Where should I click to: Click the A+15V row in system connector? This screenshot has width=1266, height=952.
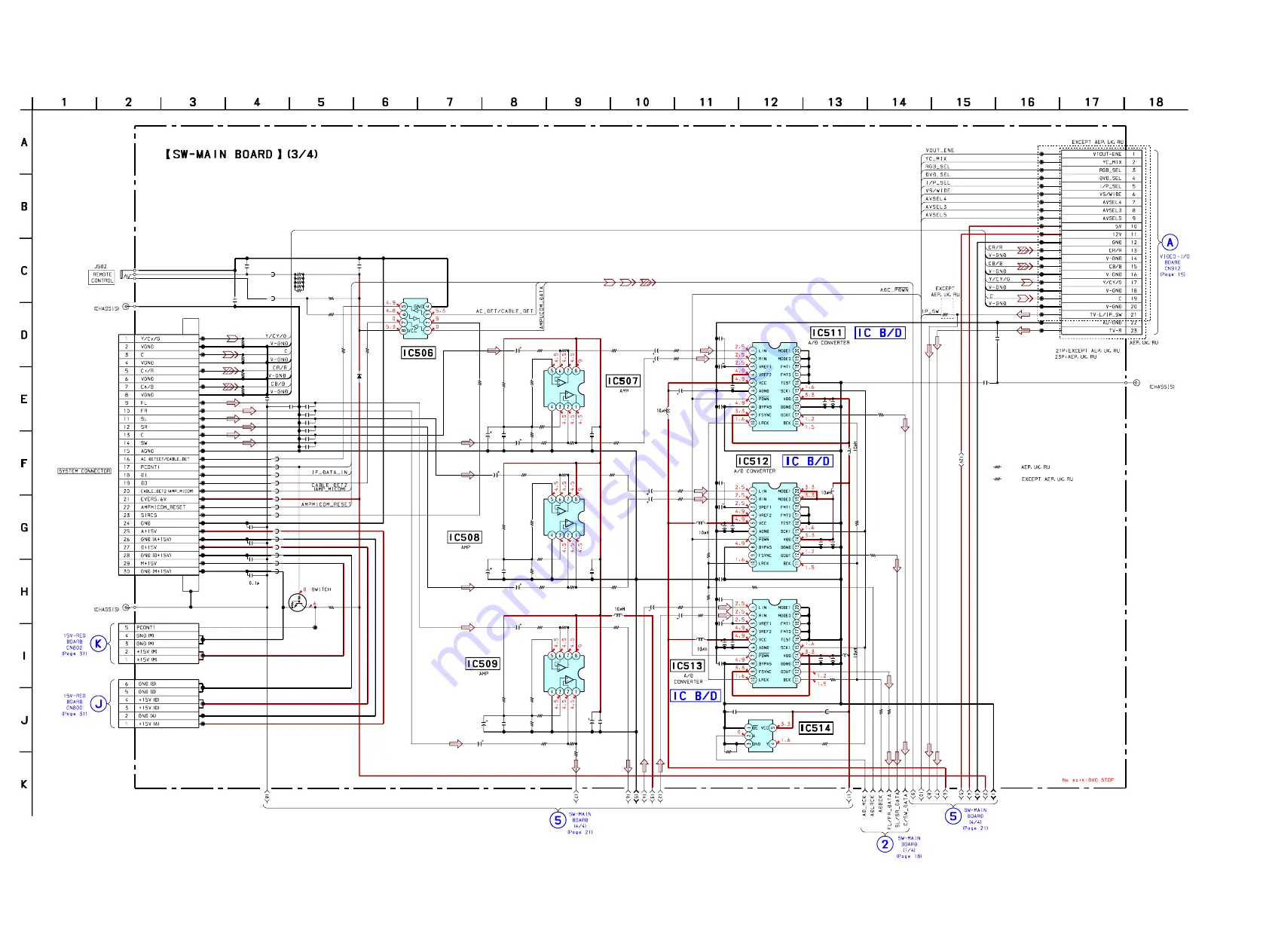coord(159,531)
